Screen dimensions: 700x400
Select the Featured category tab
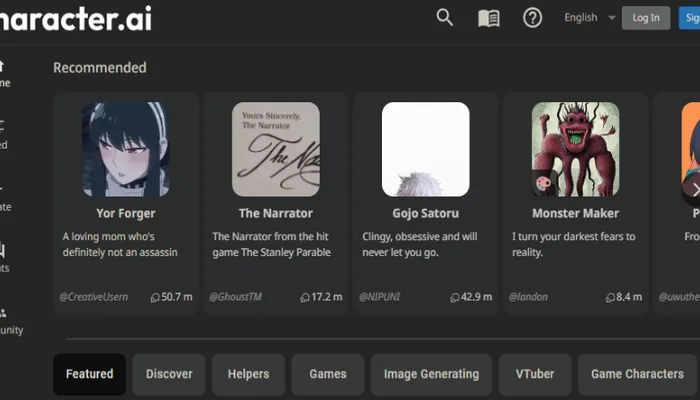point(89,374)
